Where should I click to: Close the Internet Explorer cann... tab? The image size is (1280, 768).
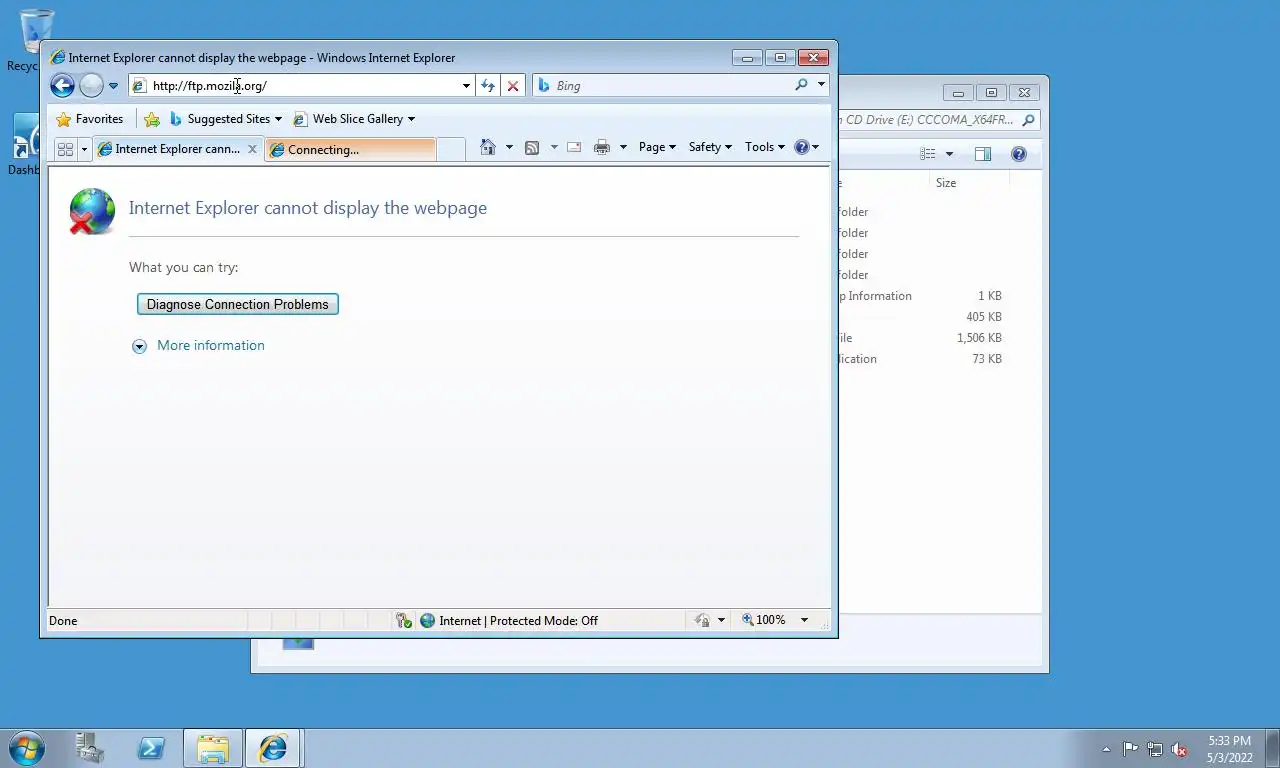click(252, 149)
